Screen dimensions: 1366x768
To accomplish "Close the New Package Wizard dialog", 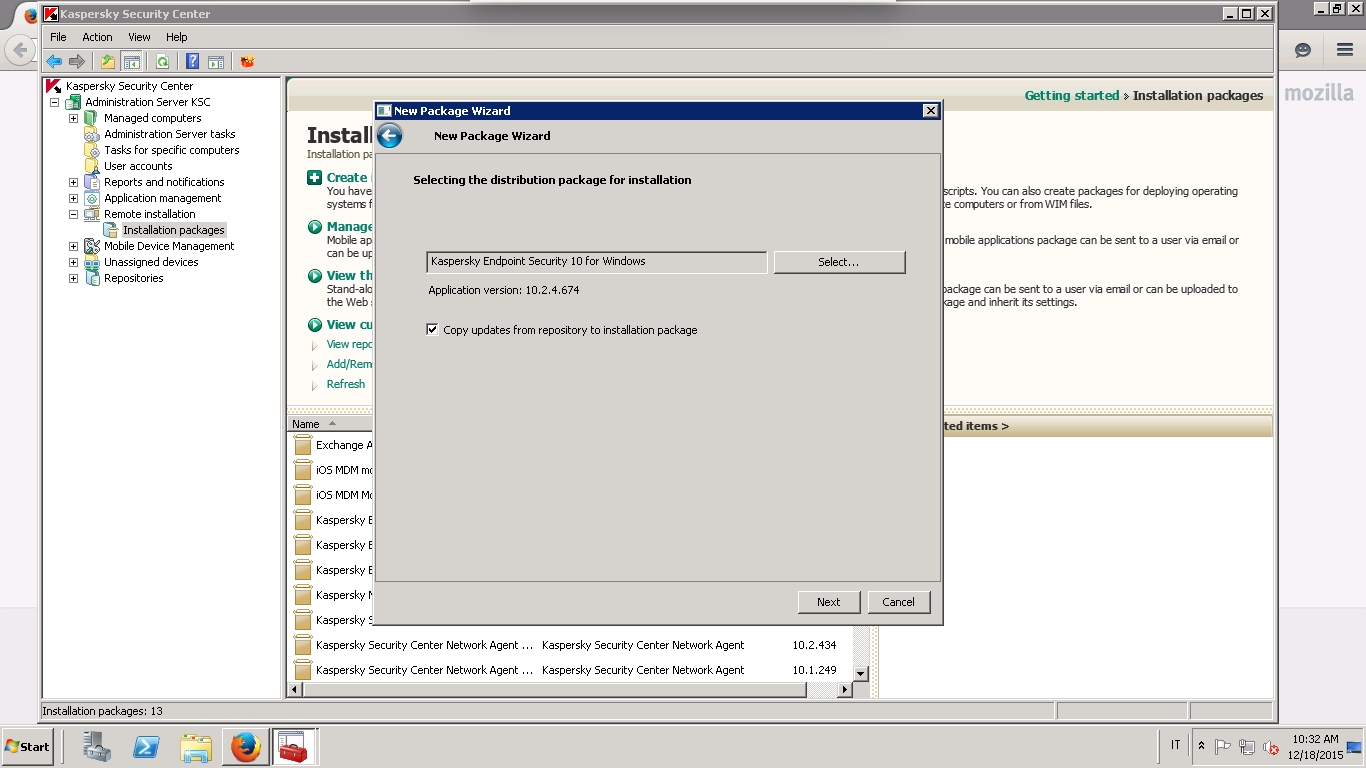I will [930, 111].
